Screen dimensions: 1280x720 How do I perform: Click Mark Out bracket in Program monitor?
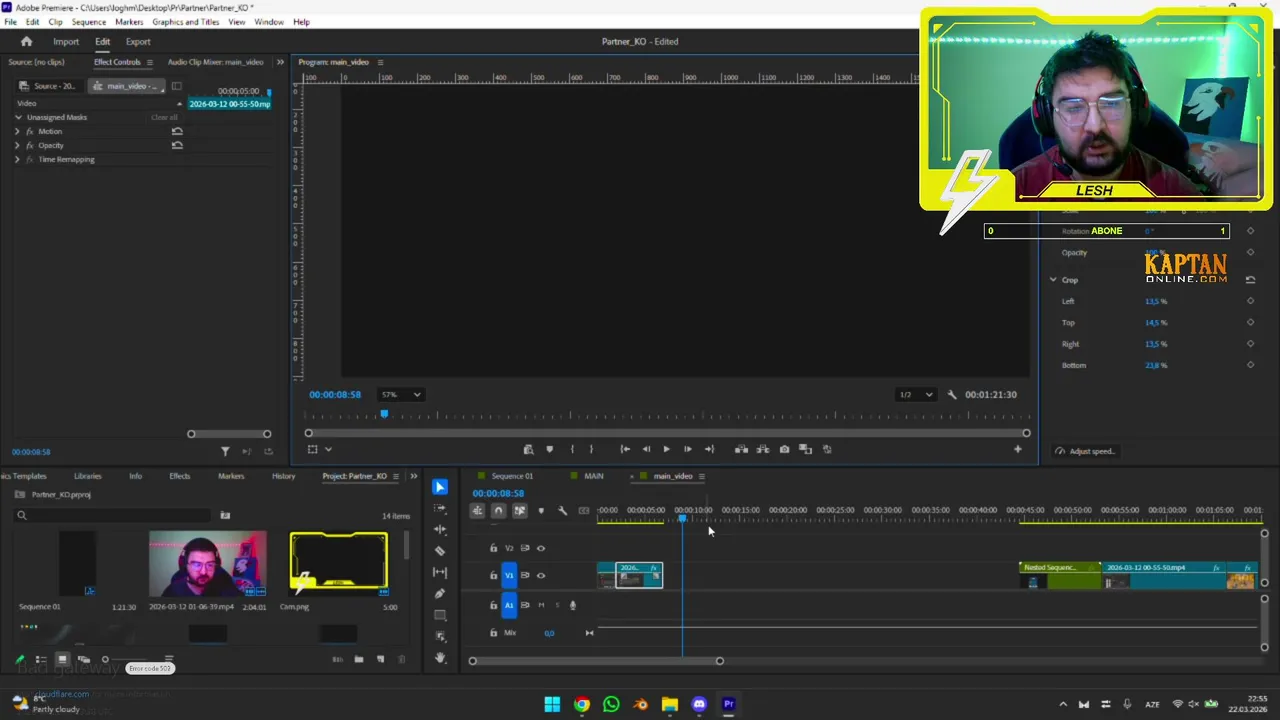[x=591, y=449]
